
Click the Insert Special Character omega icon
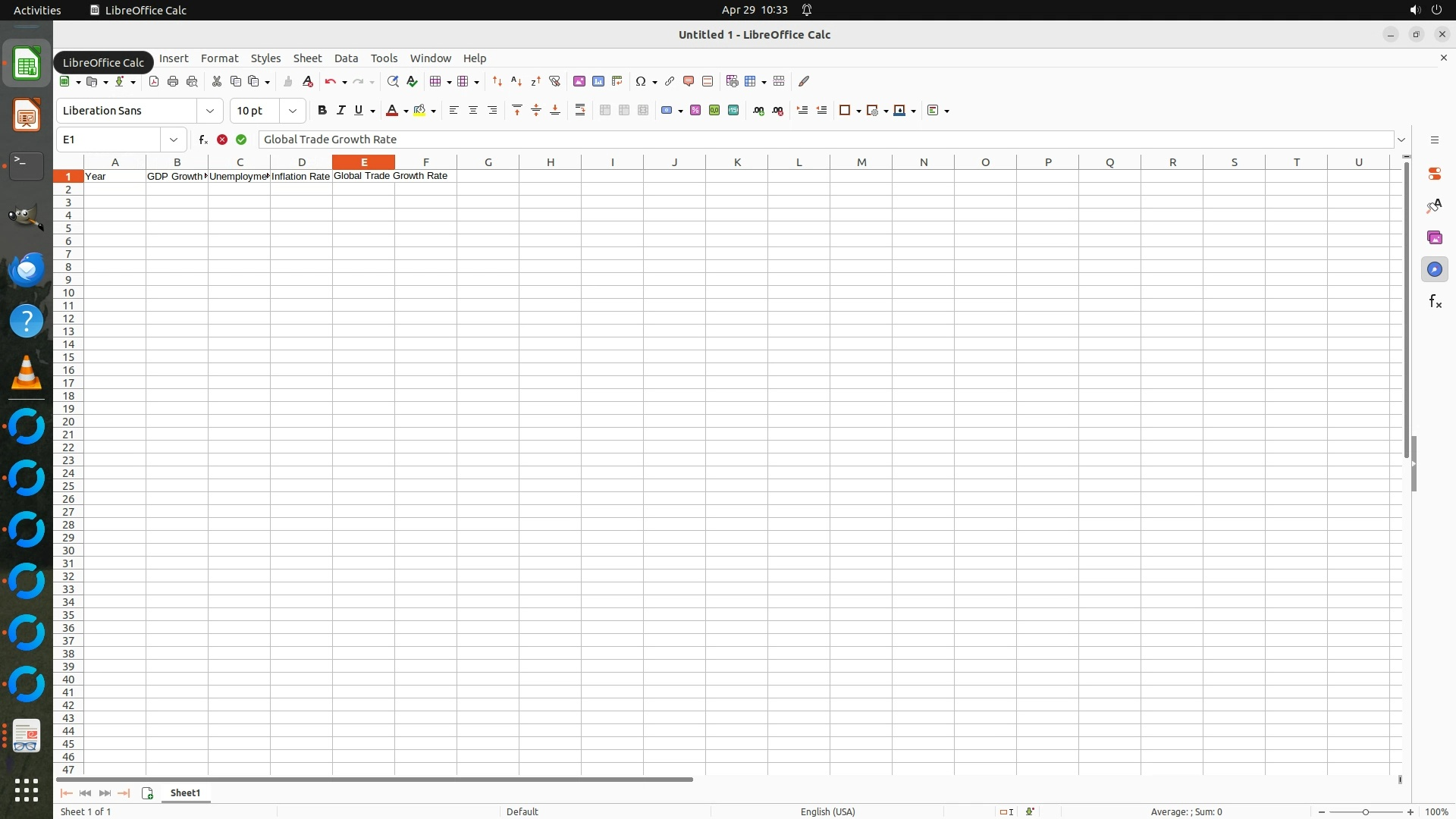point(641,82)
